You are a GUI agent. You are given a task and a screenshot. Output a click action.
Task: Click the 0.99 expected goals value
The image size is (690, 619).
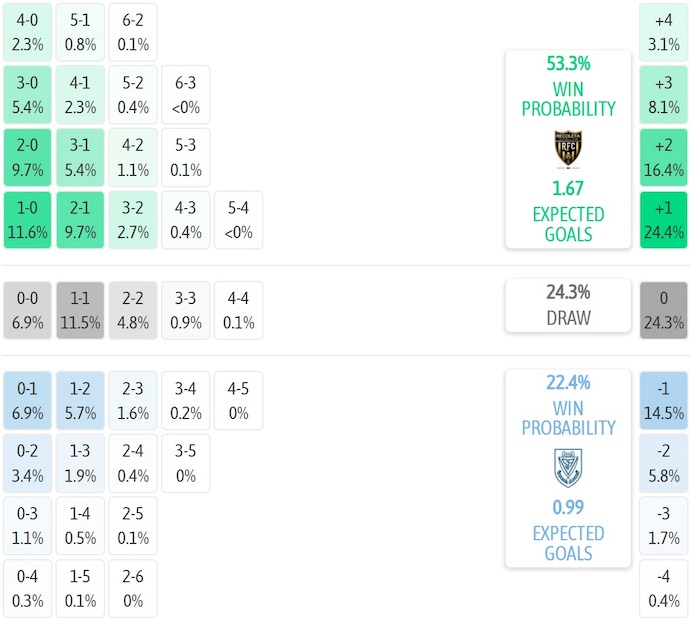click(x=568, y=507)
